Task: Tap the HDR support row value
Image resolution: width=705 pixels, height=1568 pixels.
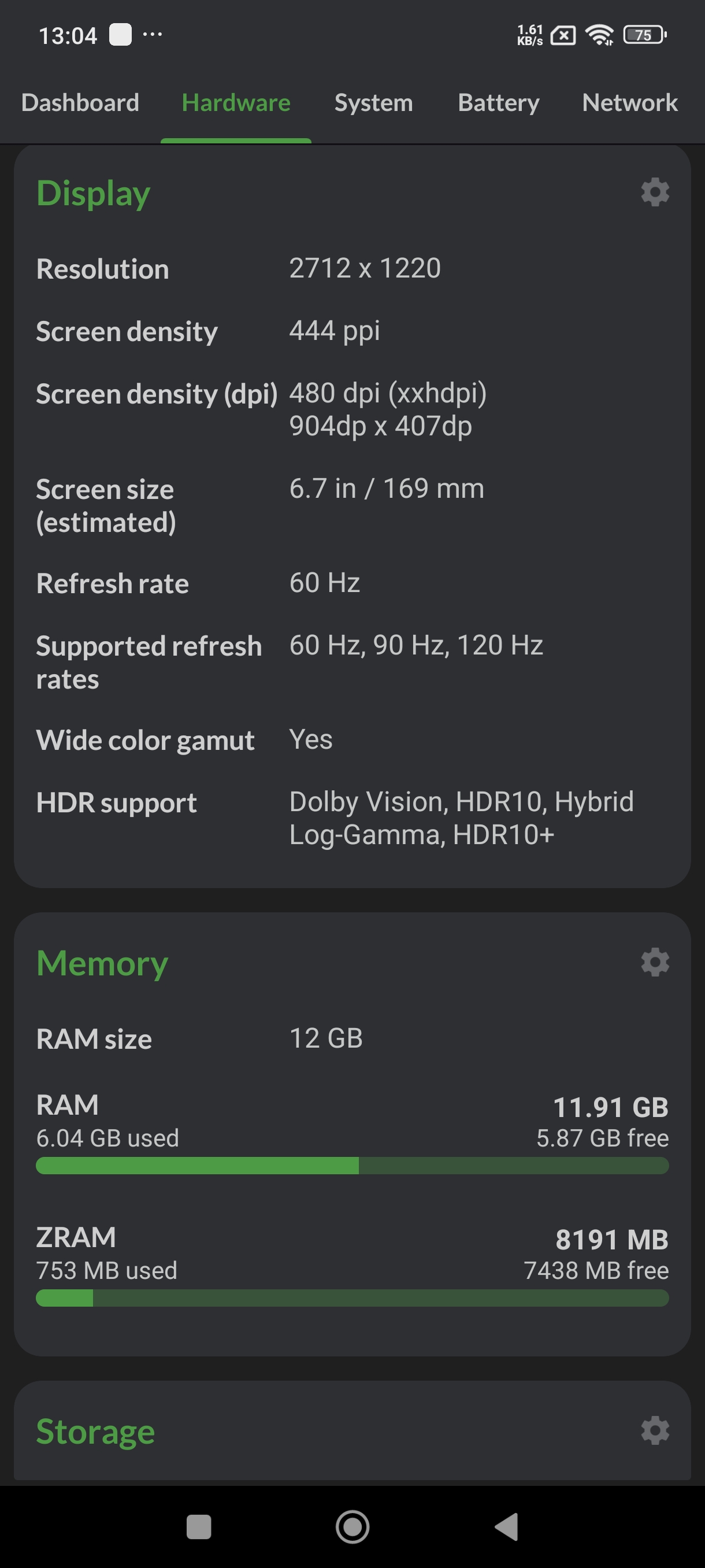Action: (461, 818)
